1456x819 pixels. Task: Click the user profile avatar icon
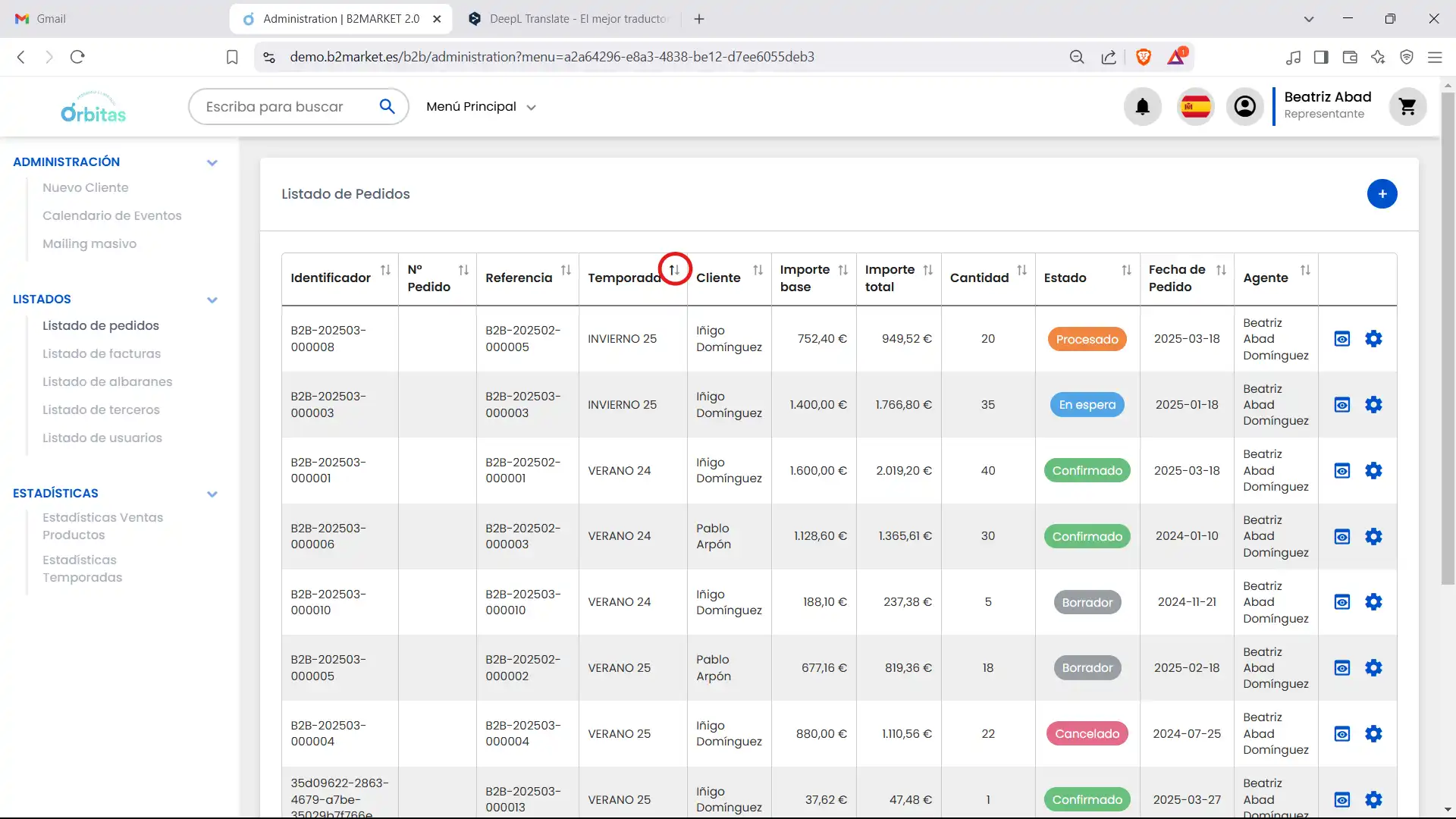(1244, 107)
